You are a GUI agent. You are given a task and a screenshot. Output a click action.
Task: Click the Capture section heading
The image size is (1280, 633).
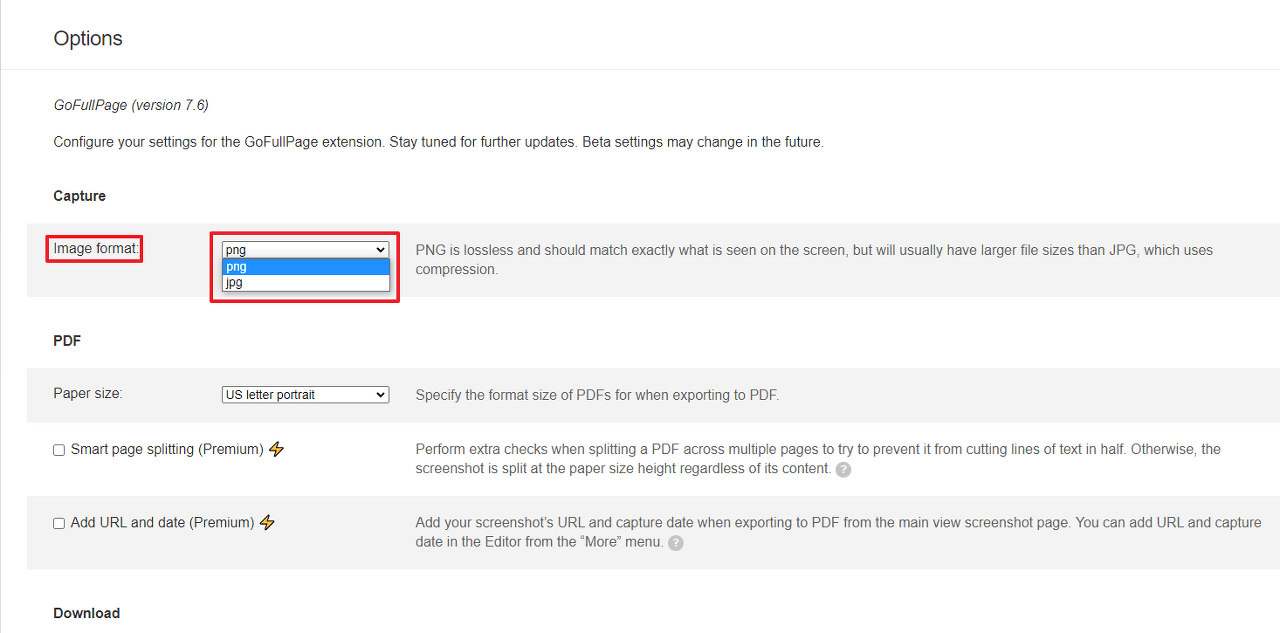point(80,196)
